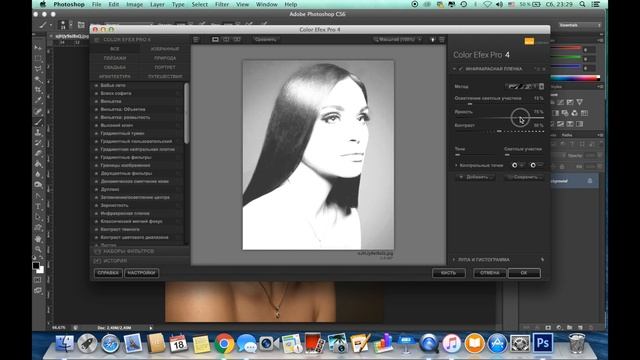The width and height of the screenshot is (640, 360).
Task: Click the add negative control point icon
Action: (533, 165)
